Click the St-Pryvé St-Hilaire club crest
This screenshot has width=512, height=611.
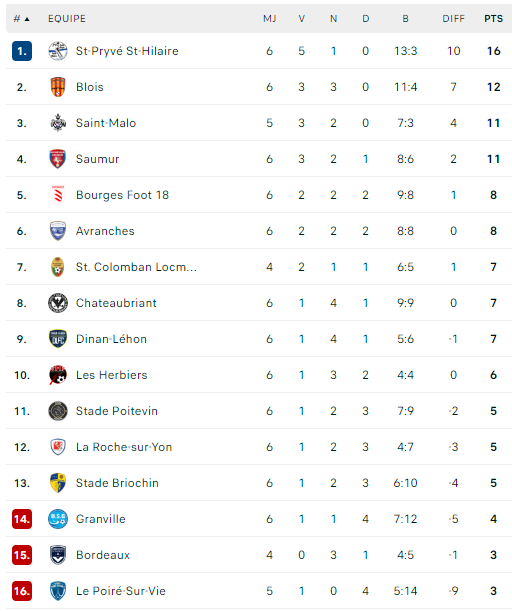pos(58,51)
